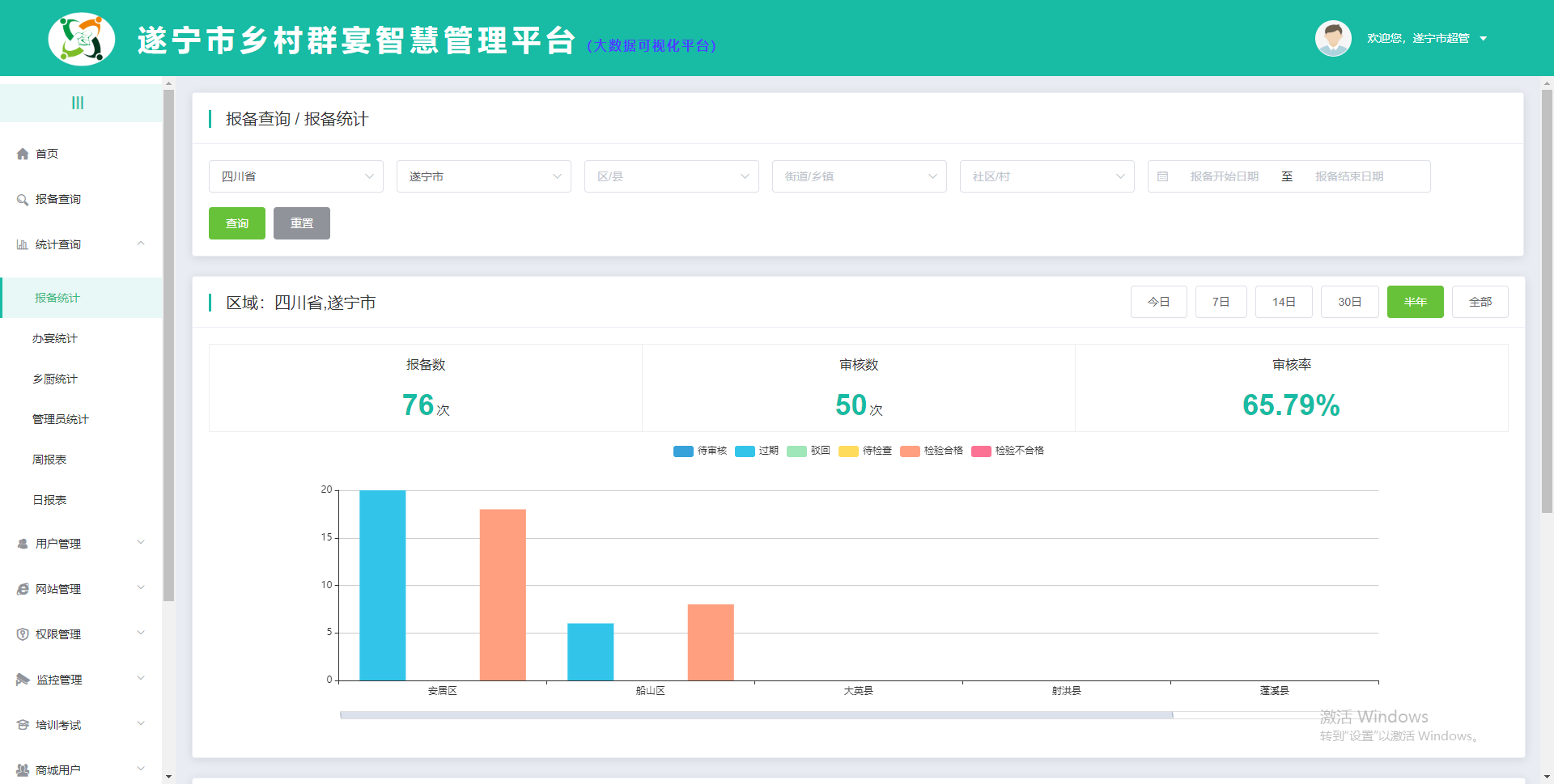1554x784 pixels.
Task: Click the gray 重置 button
Action: click(301, 223)
